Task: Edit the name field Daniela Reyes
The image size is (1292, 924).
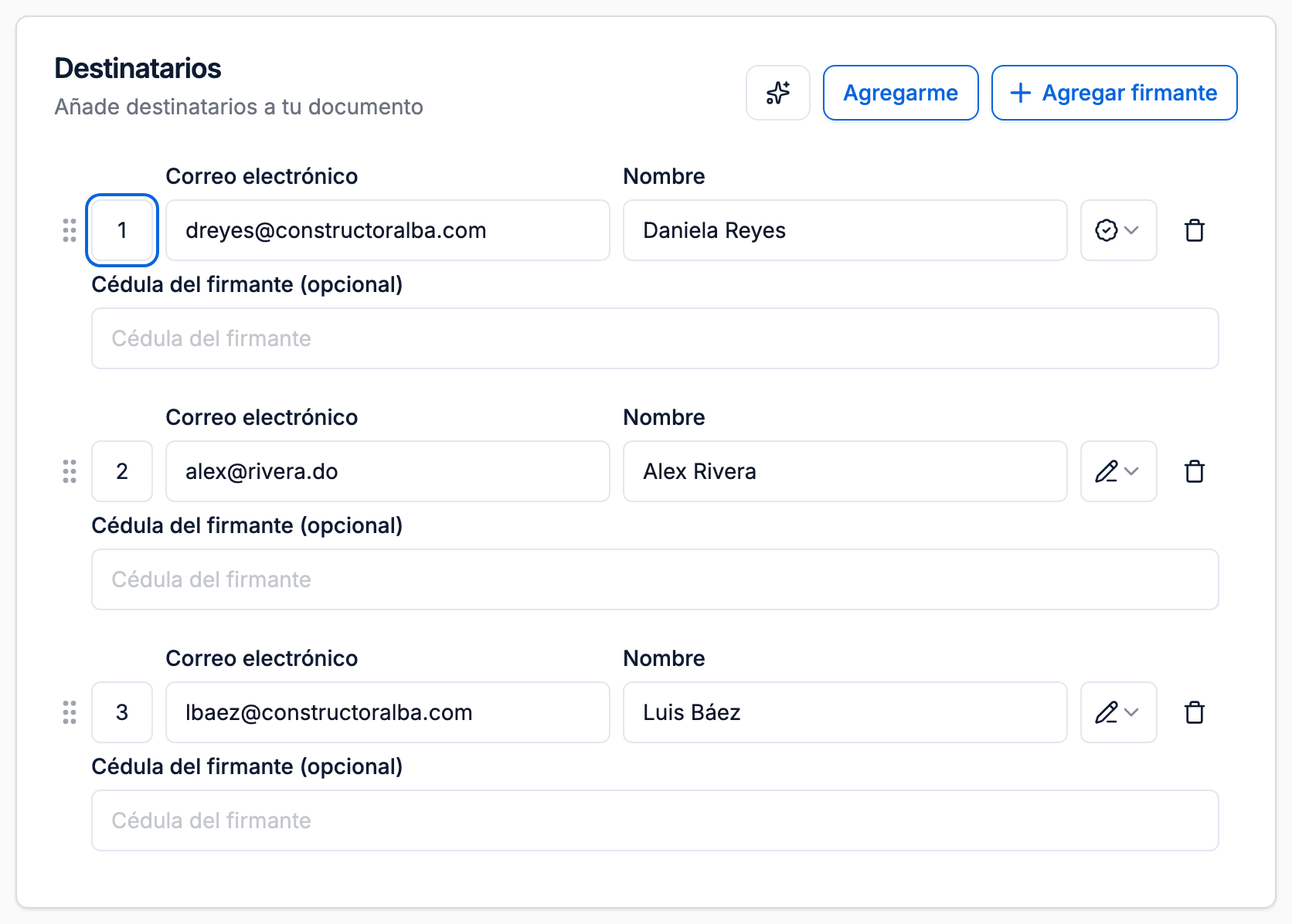Action: click(845, 230)
